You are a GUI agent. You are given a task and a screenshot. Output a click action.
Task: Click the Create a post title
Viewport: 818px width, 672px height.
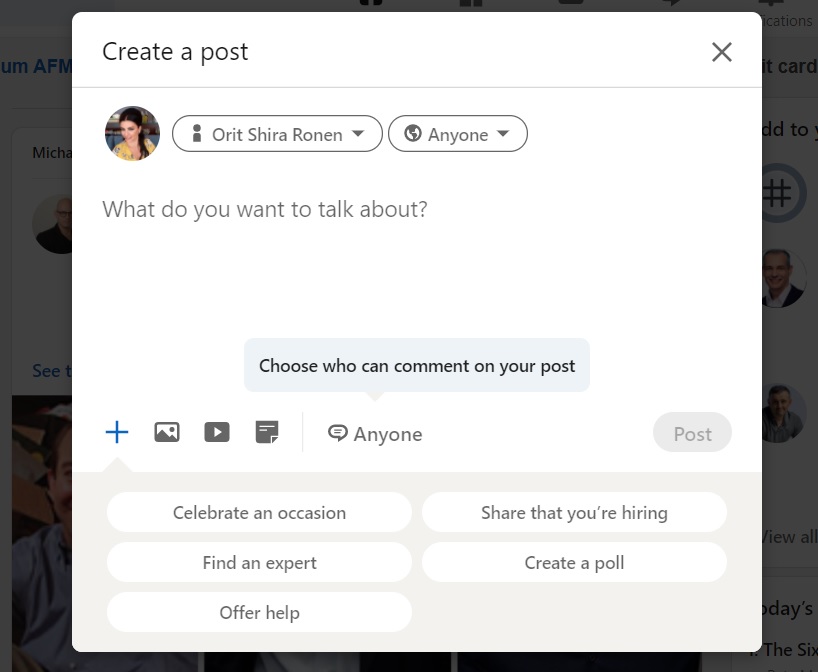pyautogui.click(x=175, y=52)
